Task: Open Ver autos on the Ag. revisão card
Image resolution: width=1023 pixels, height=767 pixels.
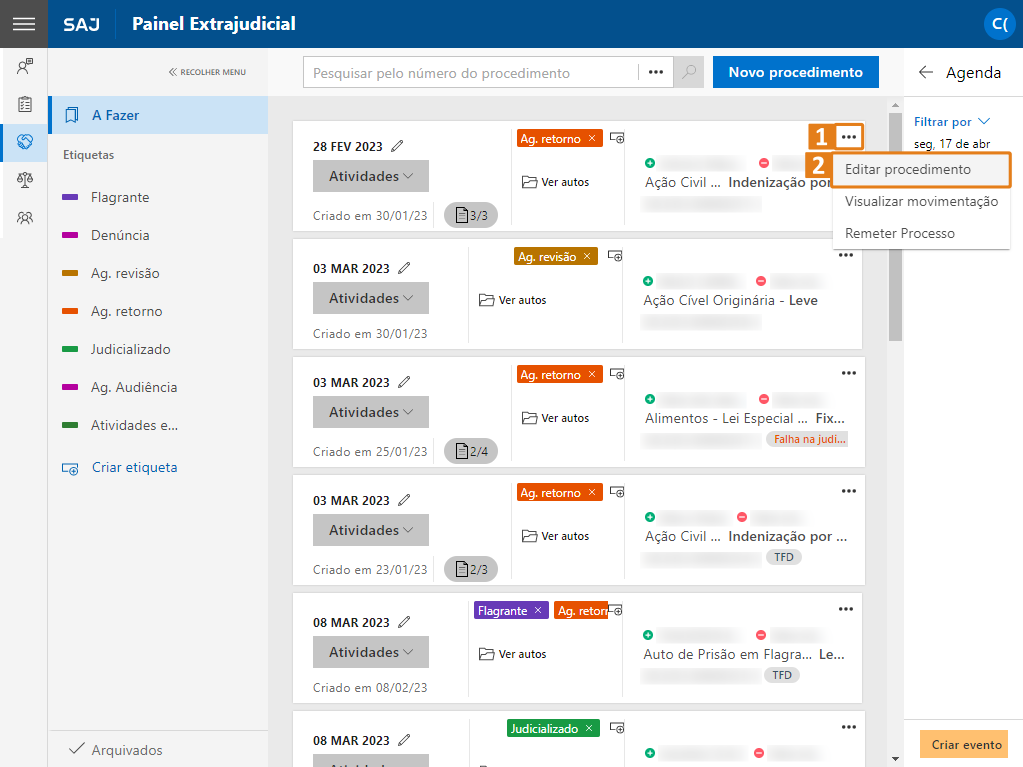Action: point(513,300)
